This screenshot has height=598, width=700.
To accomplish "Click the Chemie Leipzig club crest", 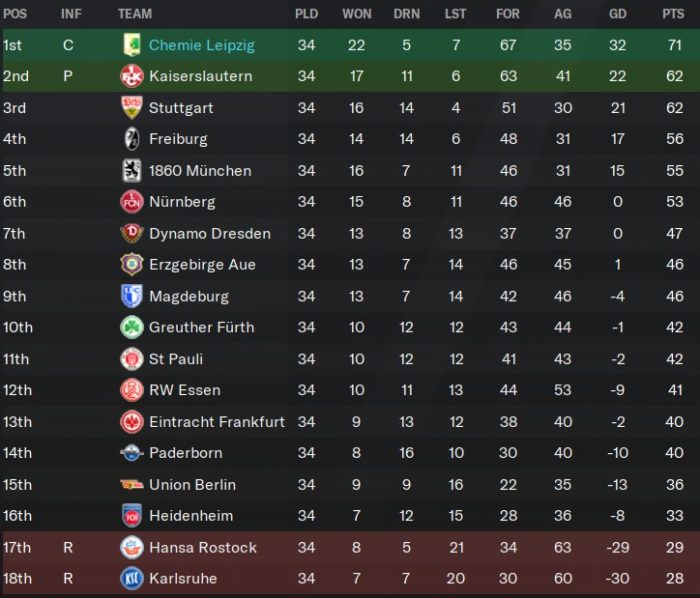I will [x=132, y=45].
